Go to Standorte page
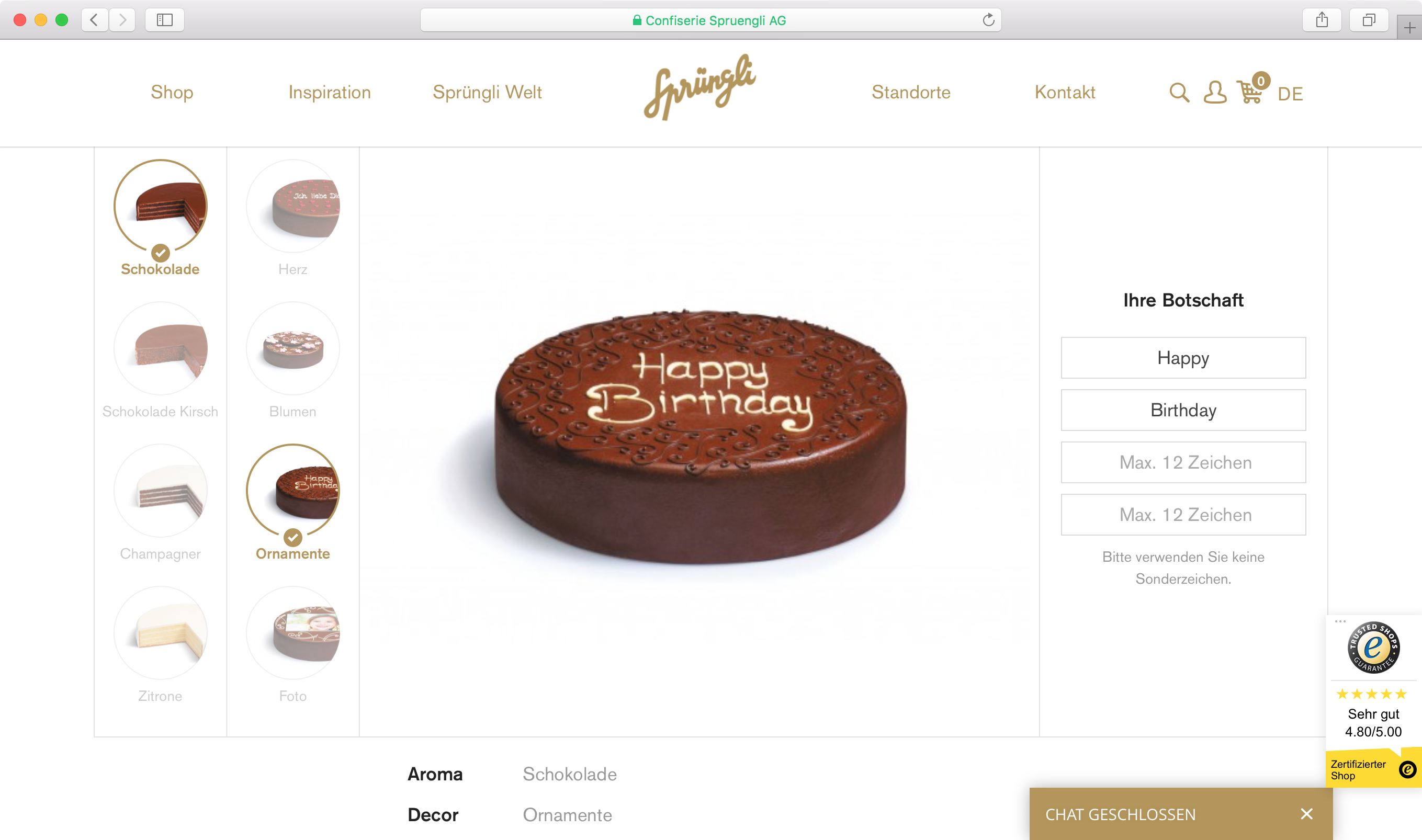Image resolution: width=1422 pixels, height=840 pixels. [x=911, y=92]
